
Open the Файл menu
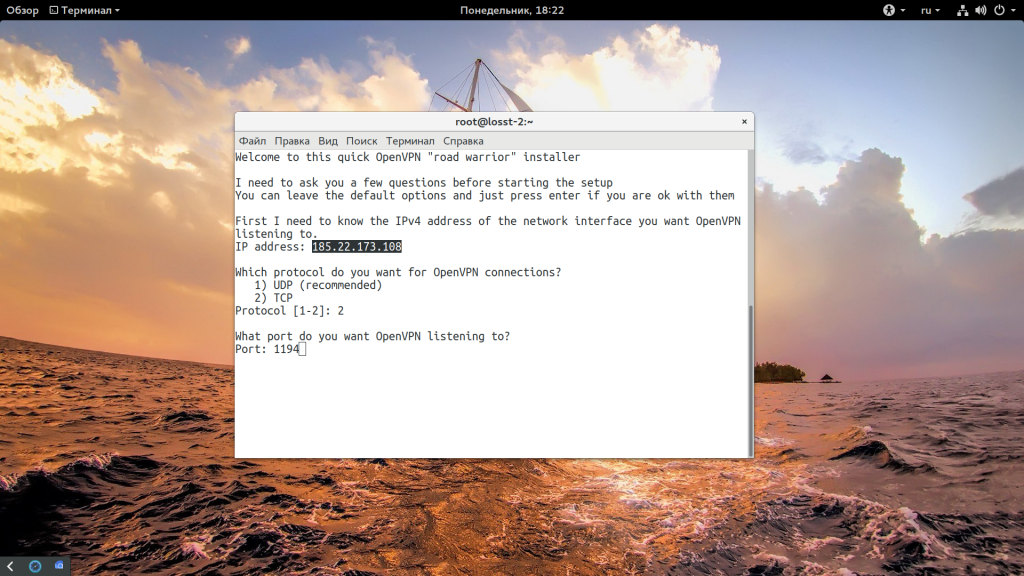(252, 141)
